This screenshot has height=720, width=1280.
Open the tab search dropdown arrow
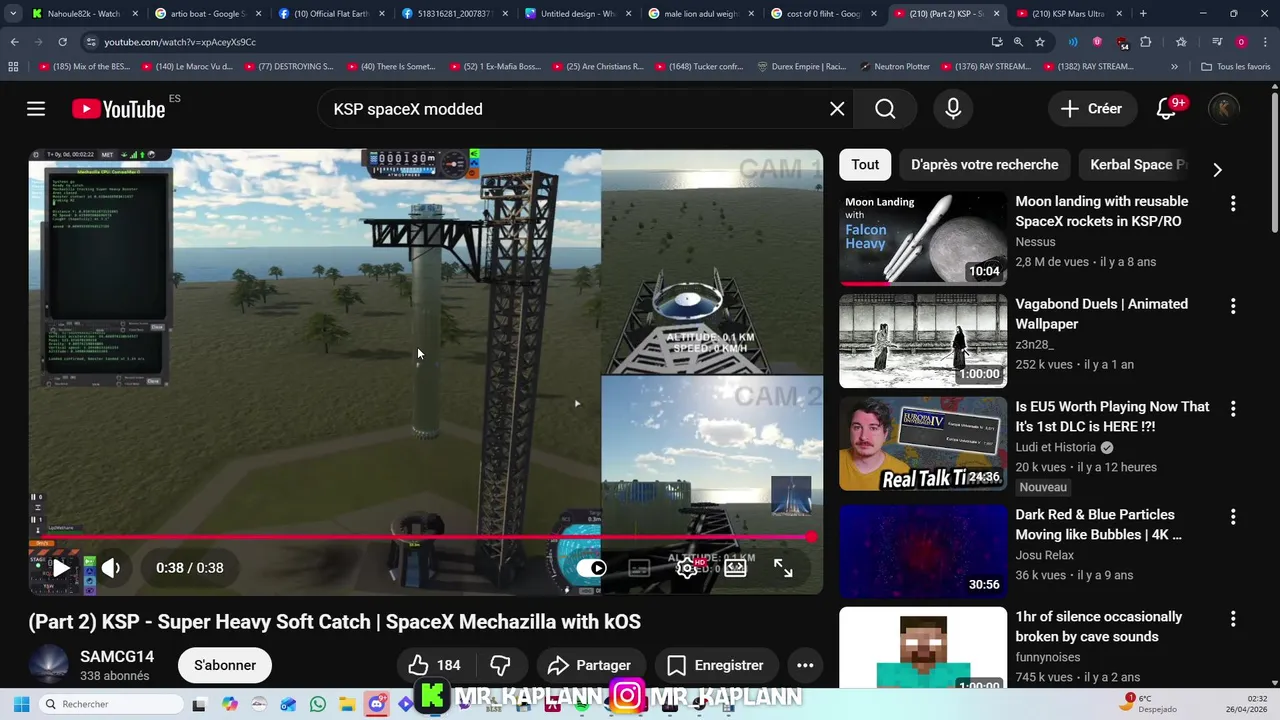(x=12, y=14)
